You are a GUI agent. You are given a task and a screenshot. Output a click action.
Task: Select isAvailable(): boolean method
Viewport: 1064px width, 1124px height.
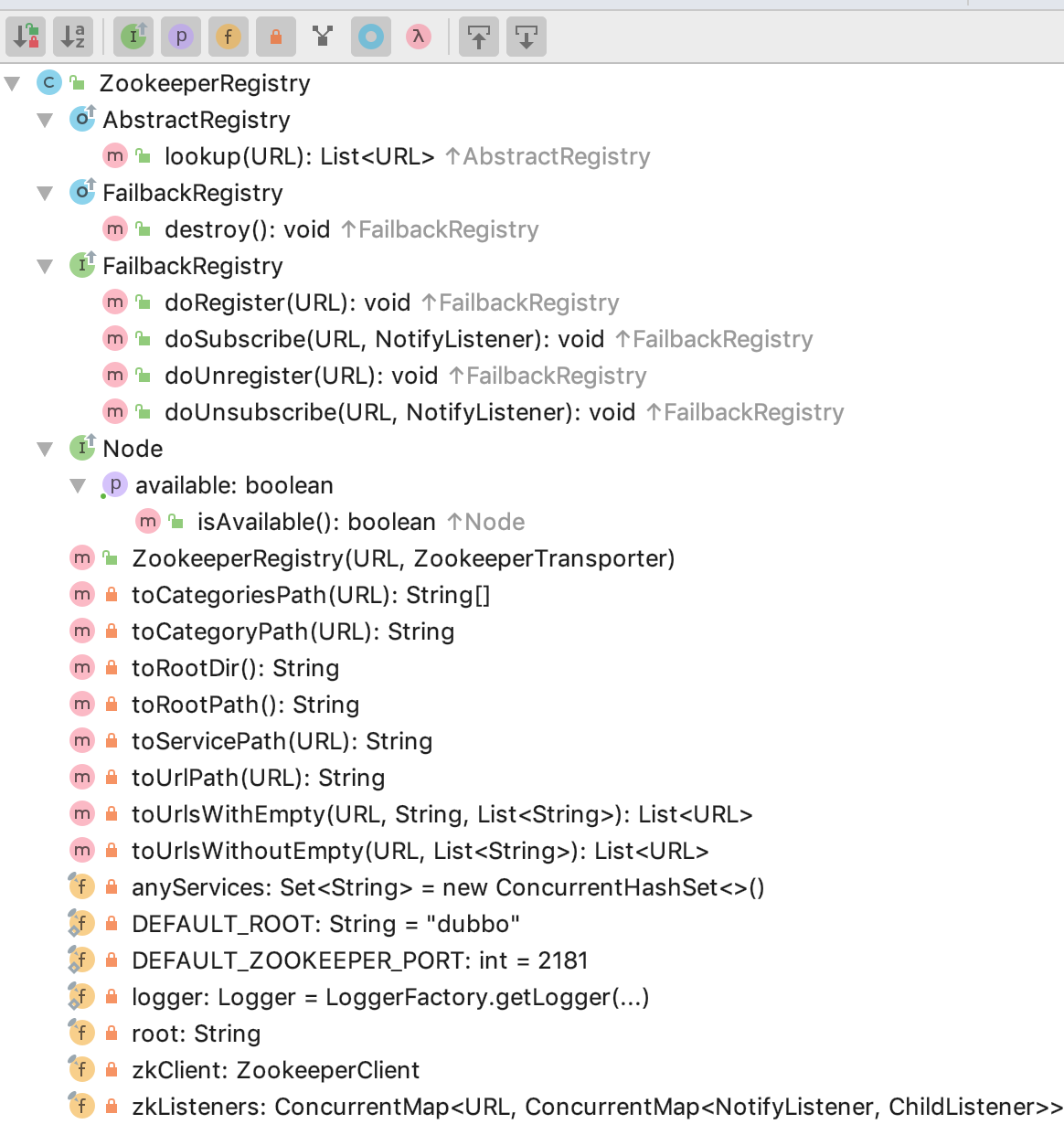[x=316, y=522]
